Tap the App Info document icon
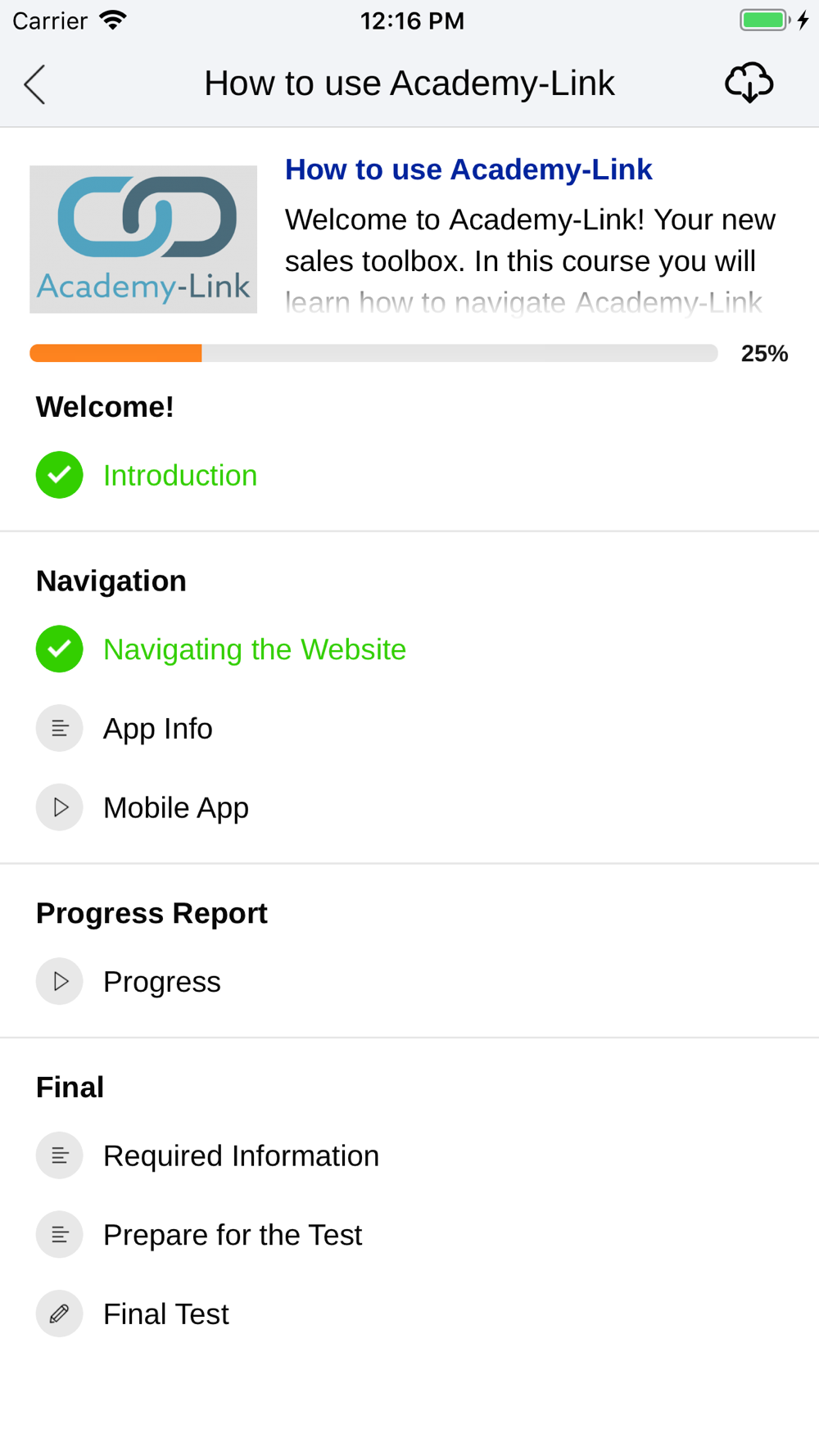This screenshot has height=1456, width=819. 59,728
